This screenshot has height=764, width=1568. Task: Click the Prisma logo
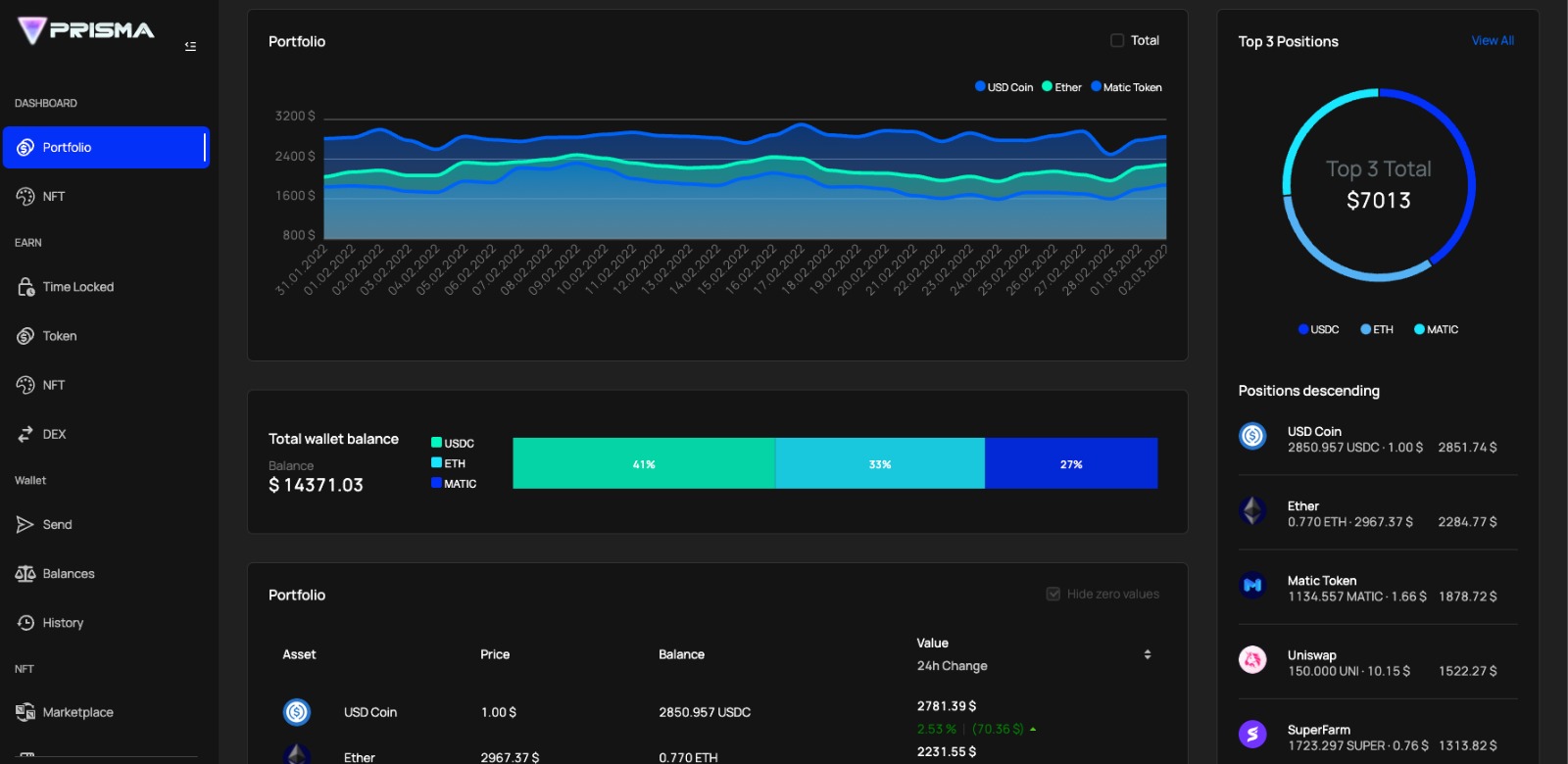[x=86, y=30]
